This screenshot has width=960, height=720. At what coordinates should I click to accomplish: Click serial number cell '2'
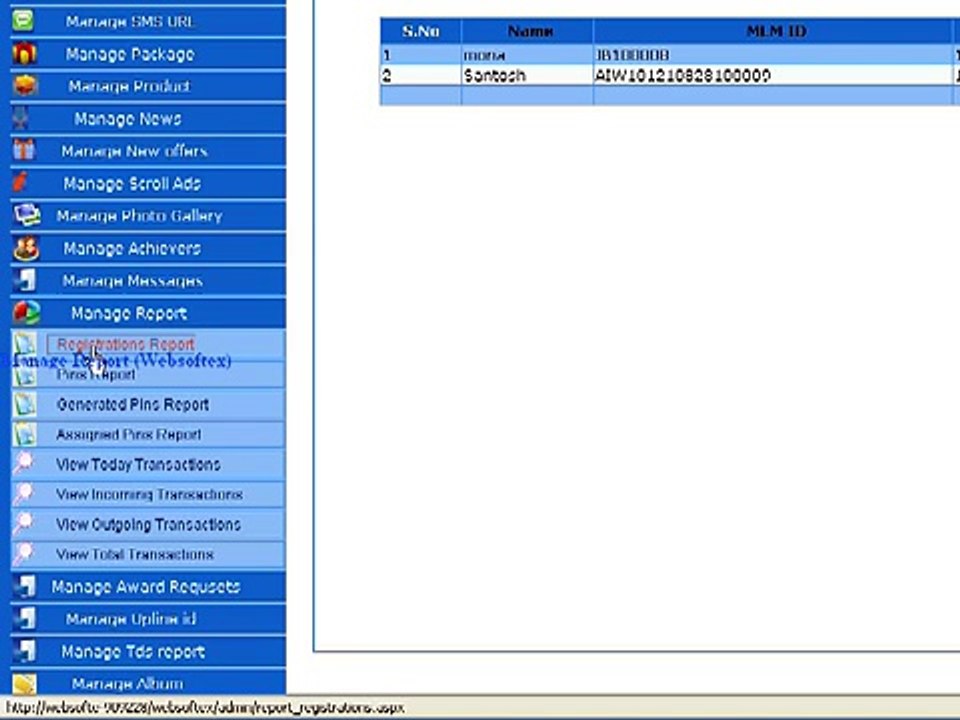(x=421, y=75)
